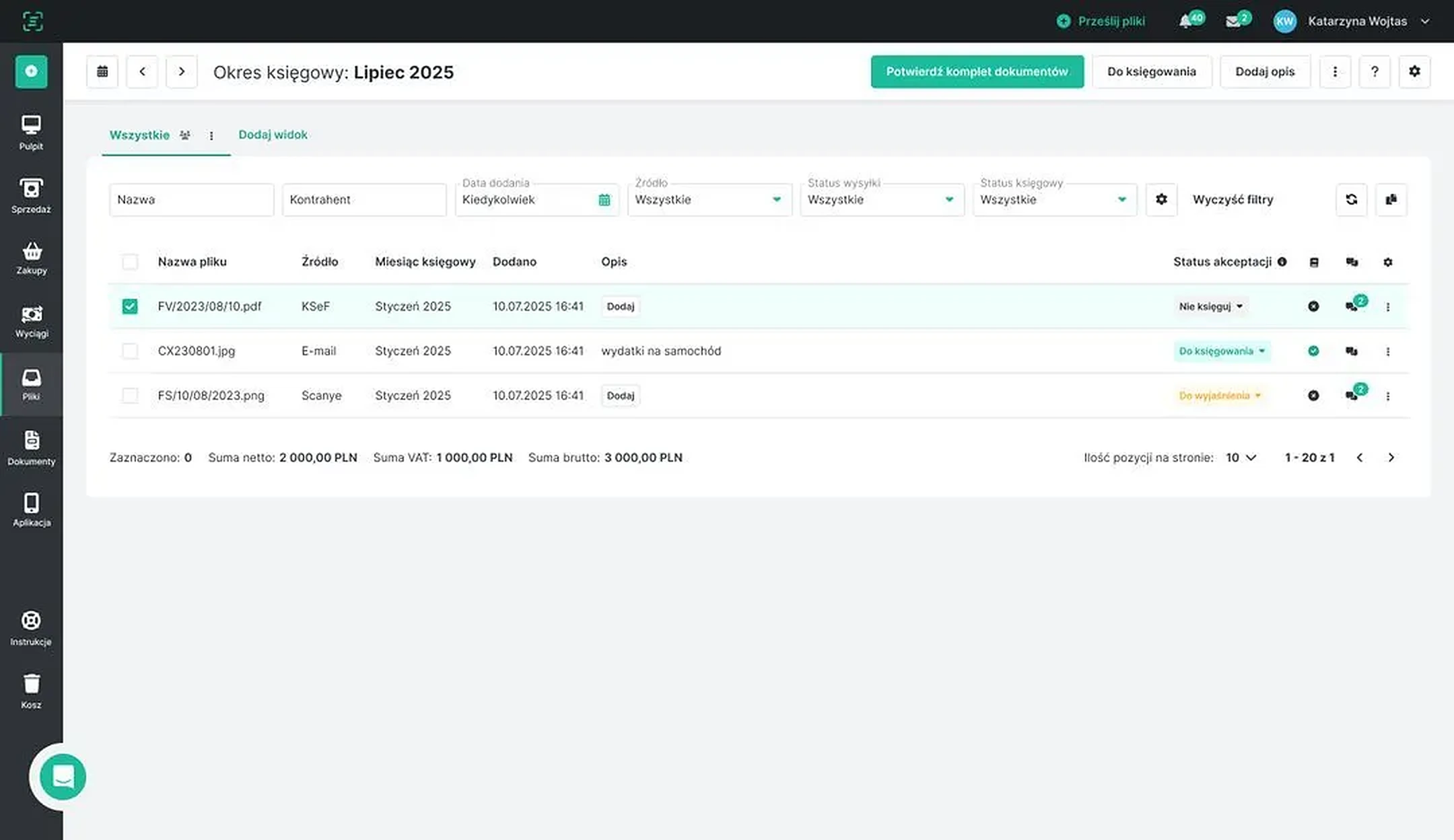Click Status akceptacji info icon
Image resolution: width=1454 pixels, height=840 pixels.
click(x=1282, y=261)
